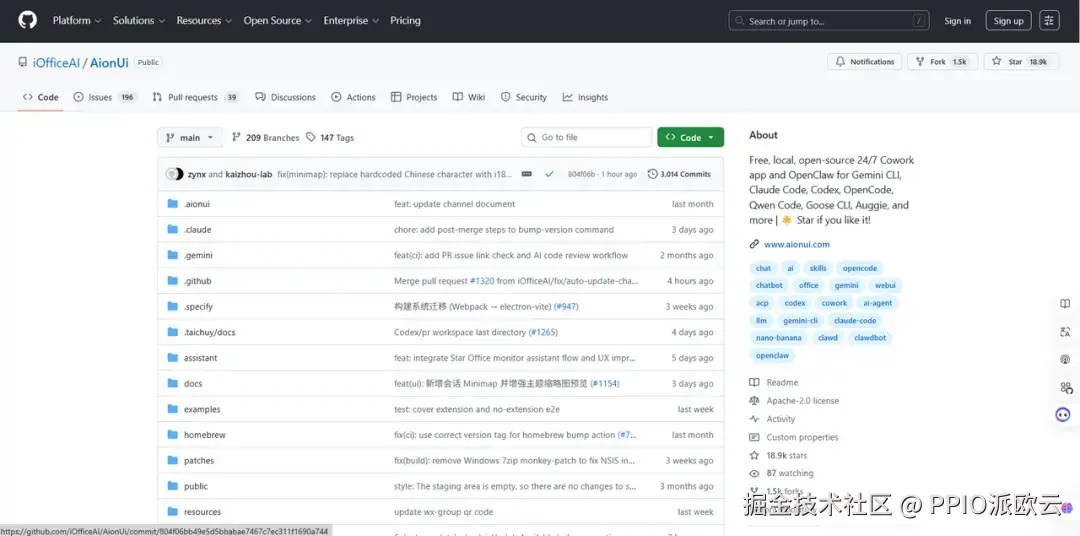Open the Custom properties link
This screenshot has width=1080, height=536.
(793, 437)
